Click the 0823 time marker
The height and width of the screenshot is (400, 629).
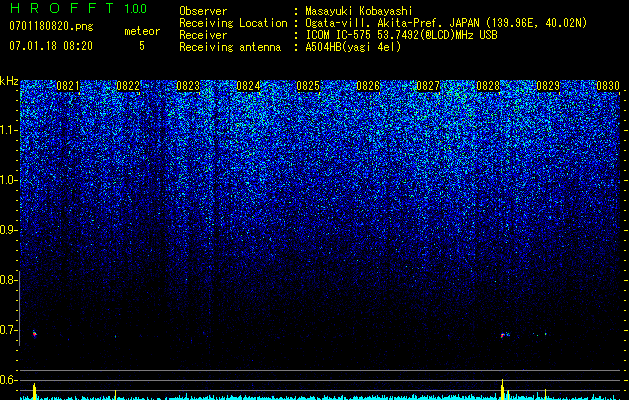188,86
